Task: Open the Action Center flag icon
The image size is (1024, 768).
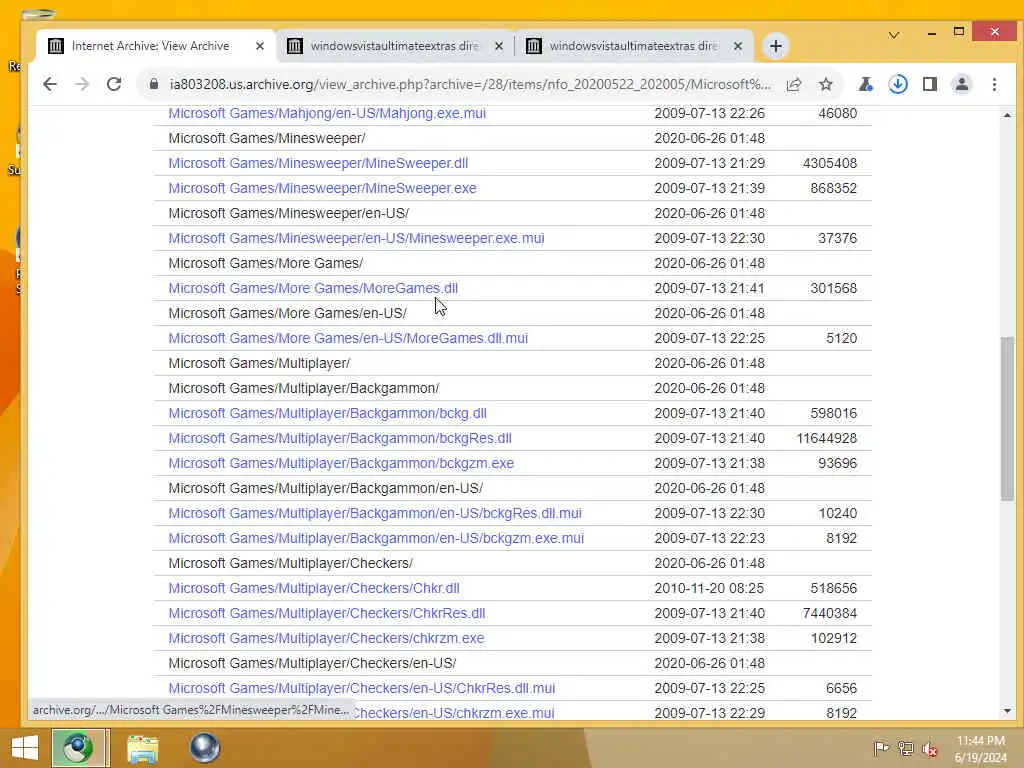Action: click(x=881, y=748)
